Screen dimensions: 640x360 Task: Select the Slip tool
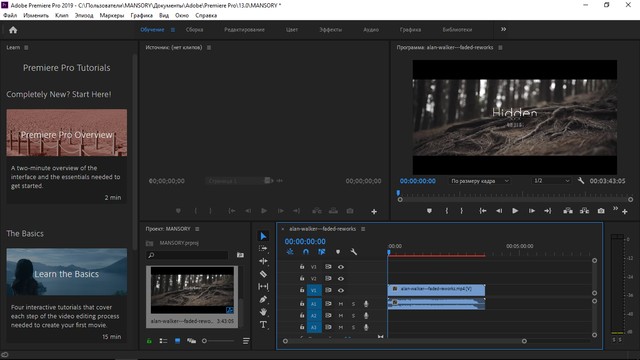click(263, 287)
